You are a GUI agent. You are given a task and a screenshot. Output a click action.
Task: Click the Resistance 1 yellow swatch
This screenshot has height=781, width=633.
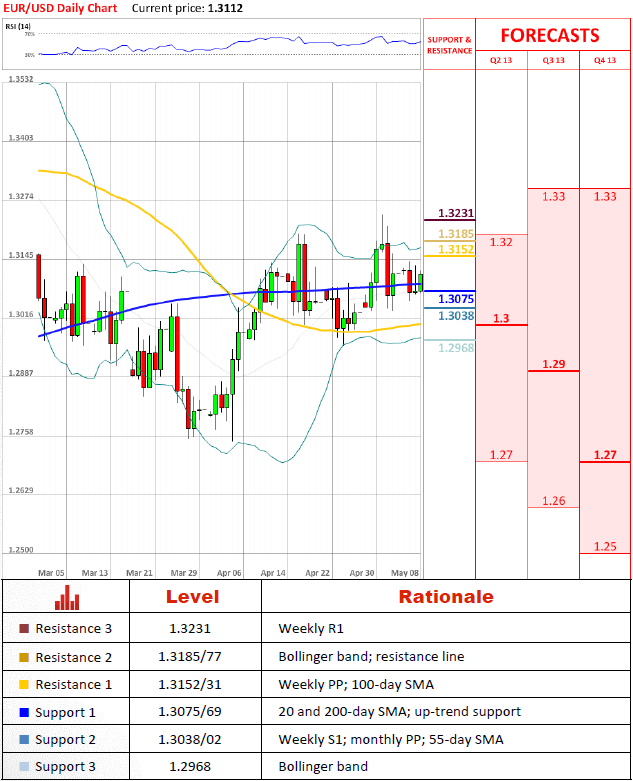click(24, 684)
